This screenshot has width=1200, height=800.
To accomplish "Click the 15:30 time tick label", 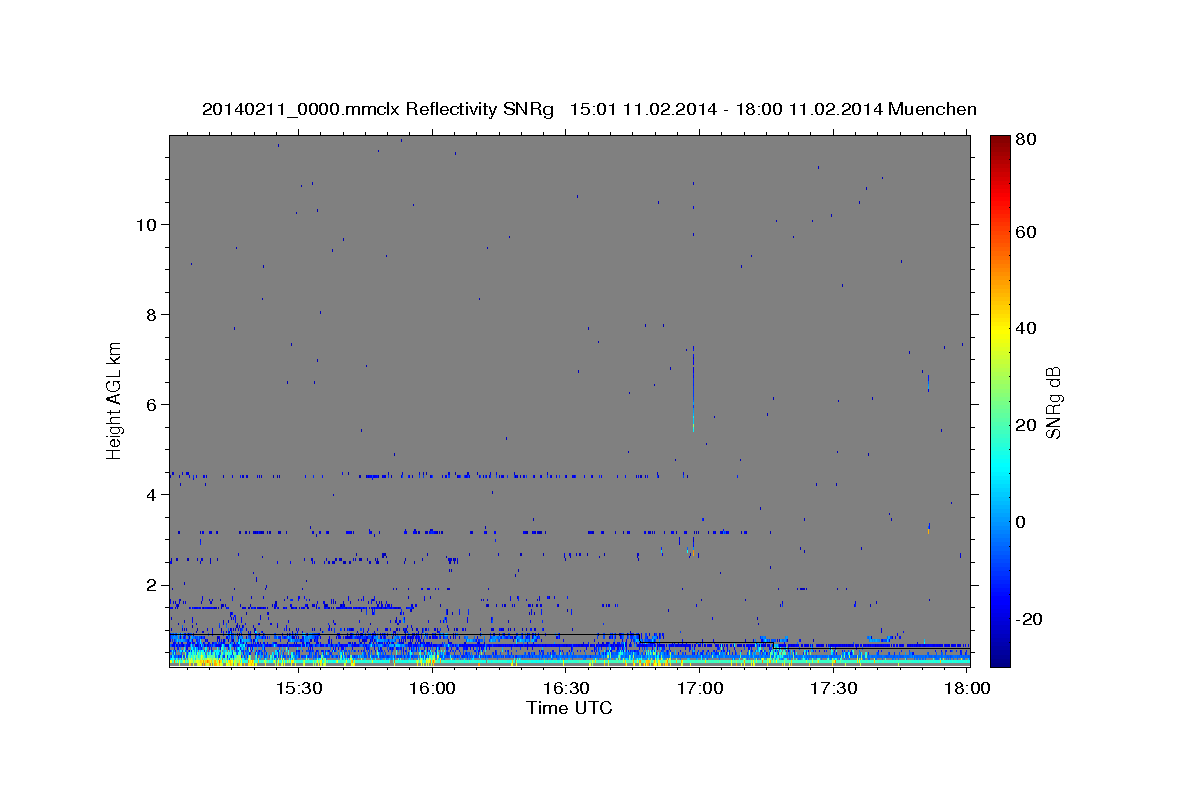I will [298, 688].
